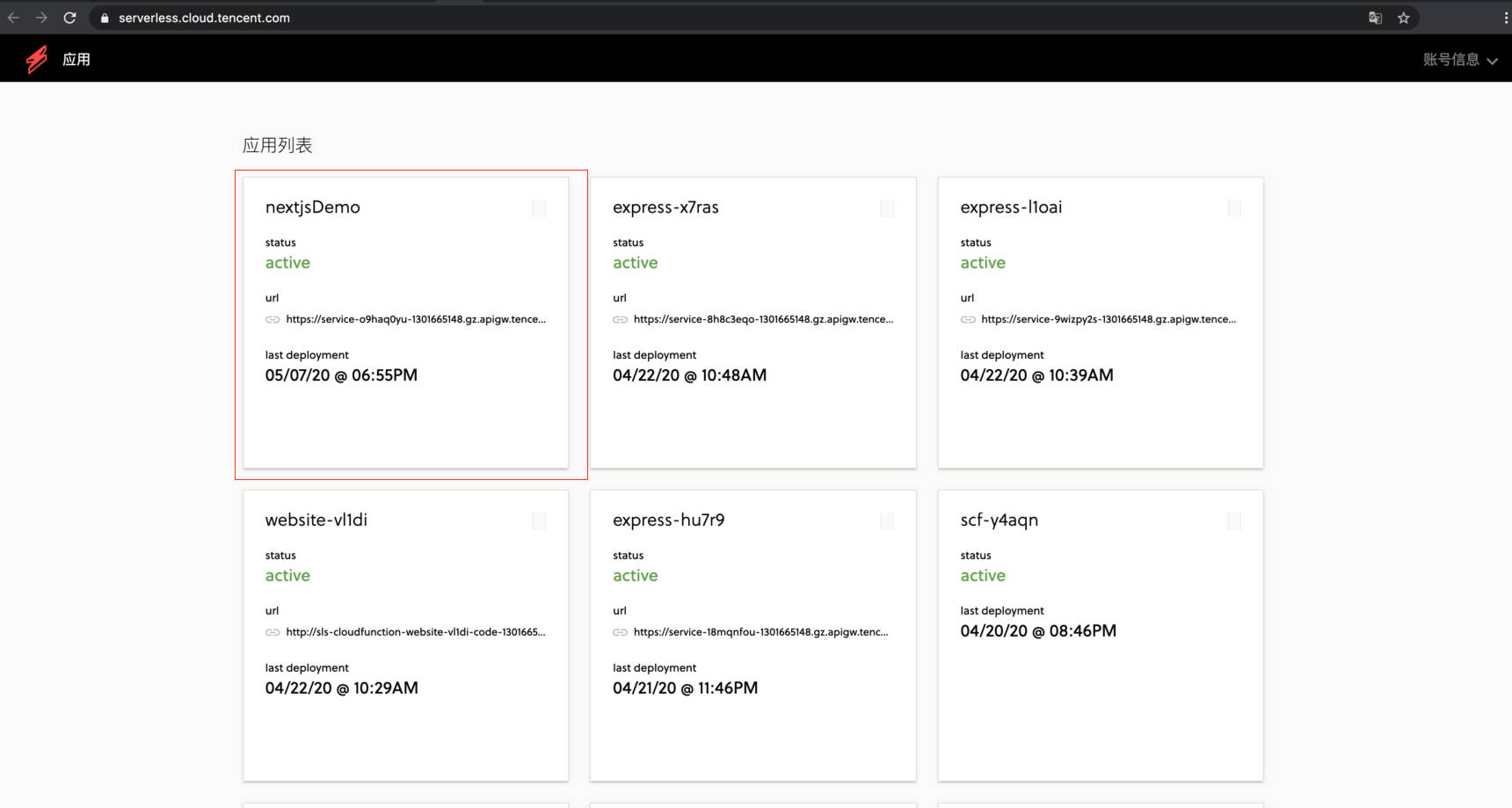Bookmark this page with the star icon
The width and height of the screenshot is (1512, 808).
coord(1404,18)
